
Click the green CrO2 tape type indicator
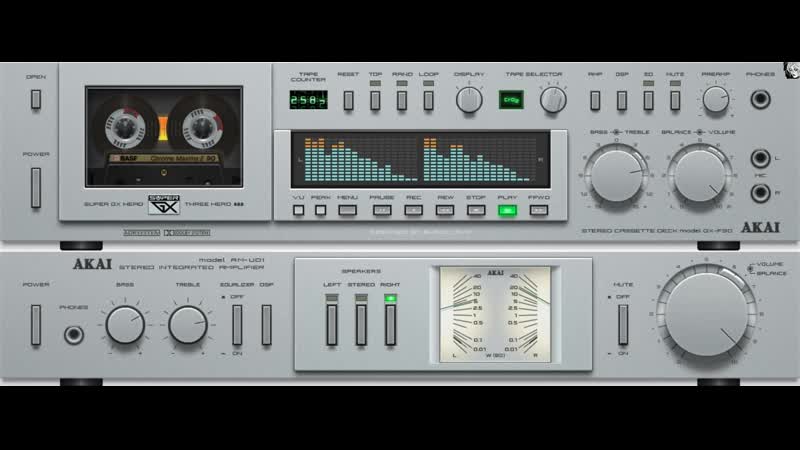511,99
